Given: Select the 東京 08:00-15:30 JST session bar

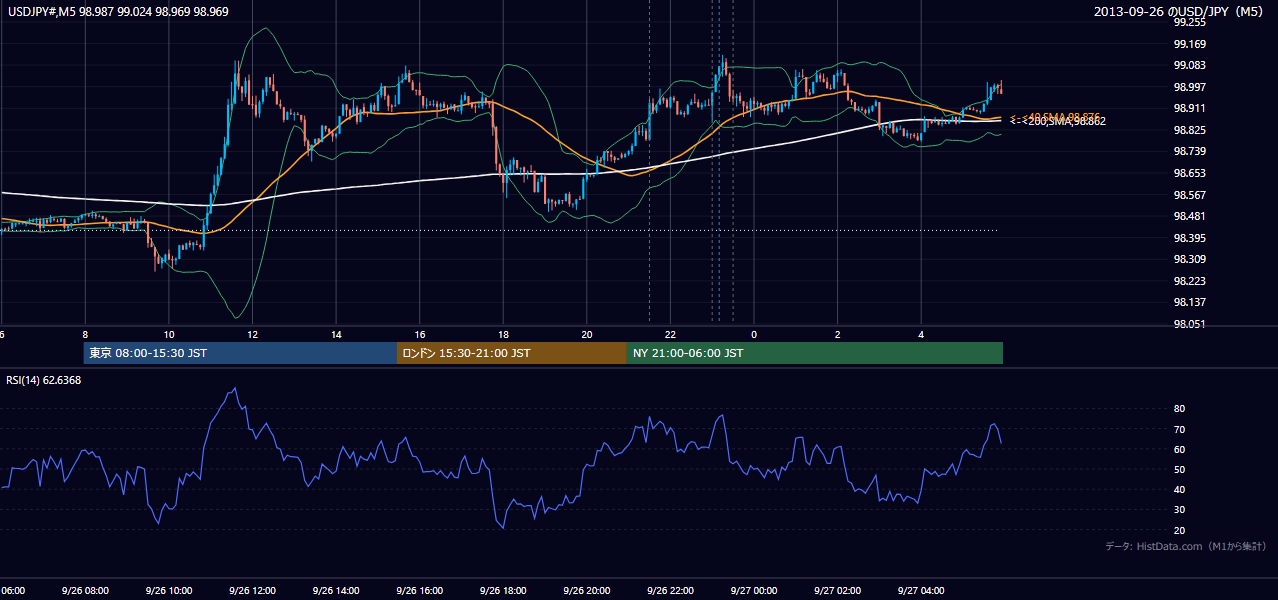Looking at the screenshot, I should pyautogui.click(x=240, y=353).
